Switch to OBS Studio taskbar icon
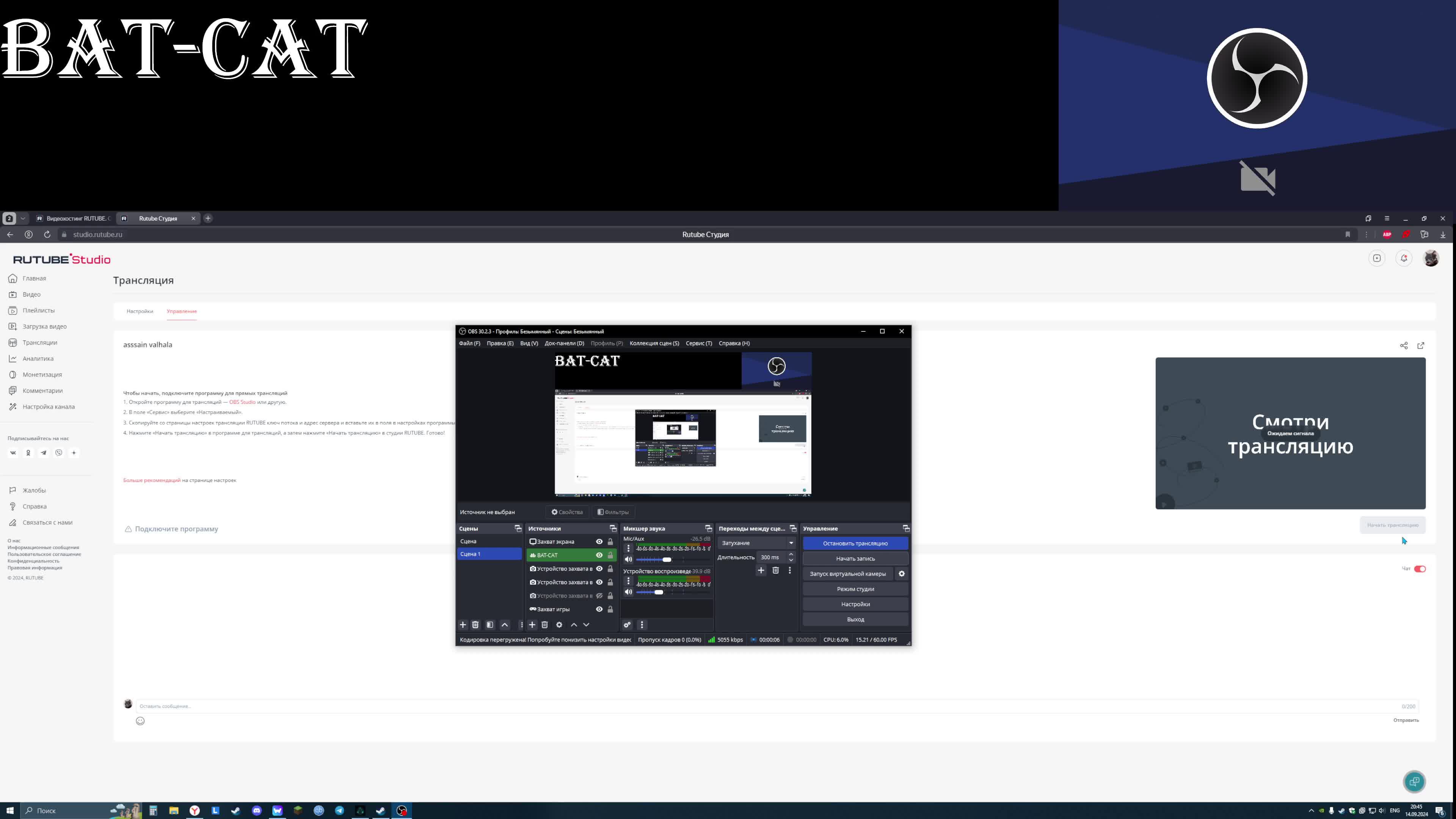Screen dimensions: 1456x819 pos(401,811)
